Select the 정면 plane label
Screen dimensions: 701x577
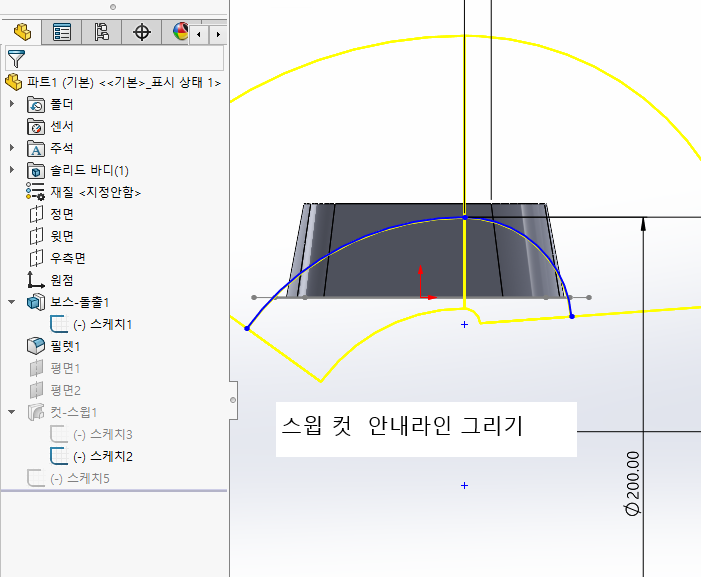[62, 214]
